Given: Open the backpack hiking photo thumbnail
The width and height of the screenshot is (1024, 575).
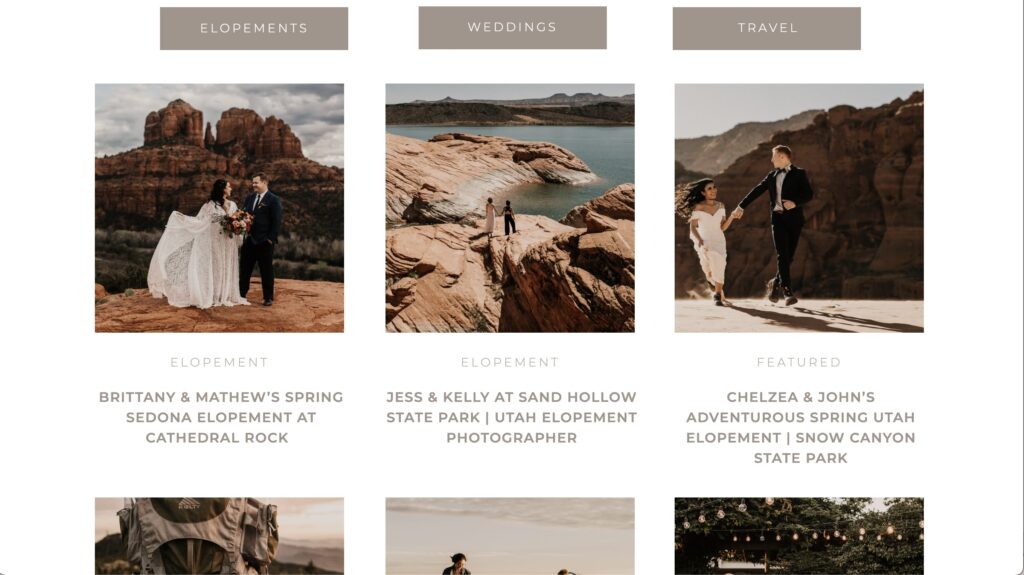Looking at the screenshot, I should point(219,536).
